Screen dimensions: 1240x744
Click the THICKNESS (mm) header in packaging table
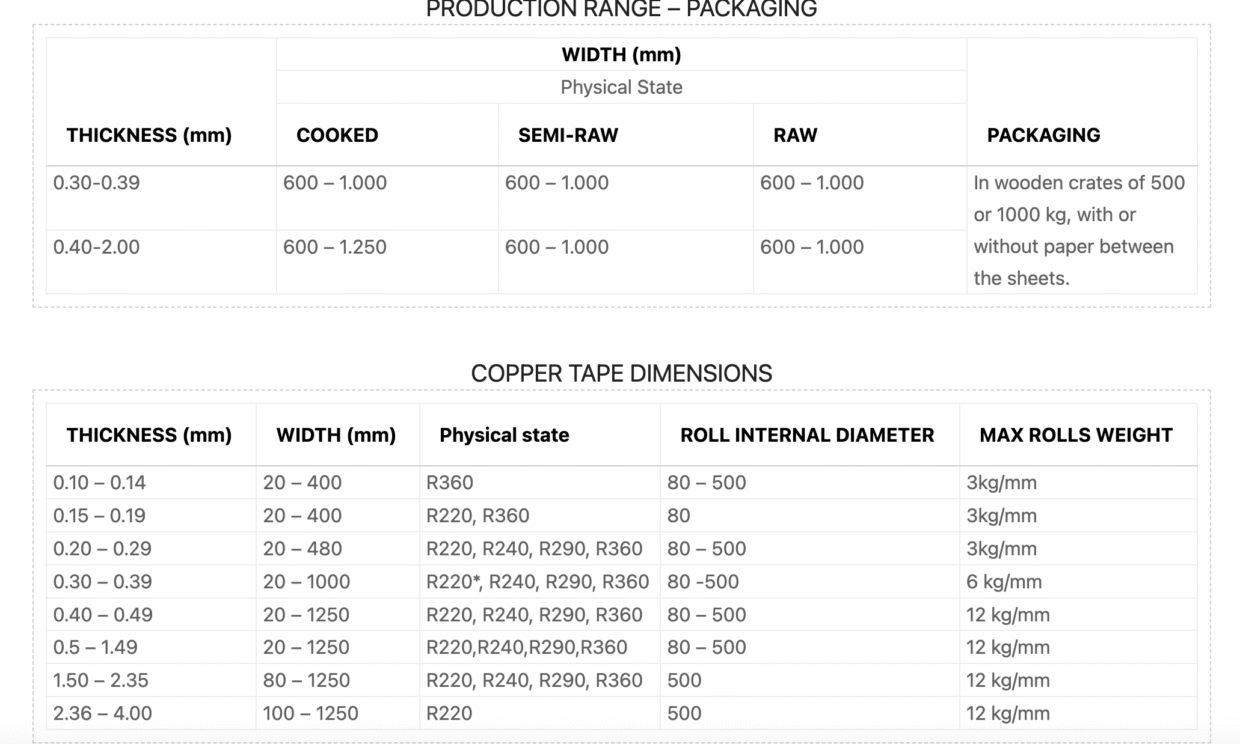click(x=149, y=135)
